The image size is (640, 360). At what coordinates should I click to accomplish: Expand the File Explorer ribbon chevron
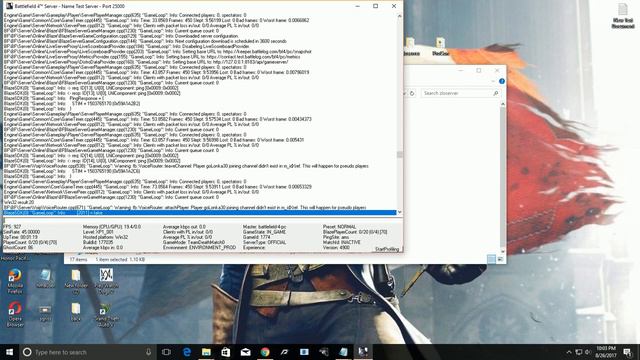(493, 81)
